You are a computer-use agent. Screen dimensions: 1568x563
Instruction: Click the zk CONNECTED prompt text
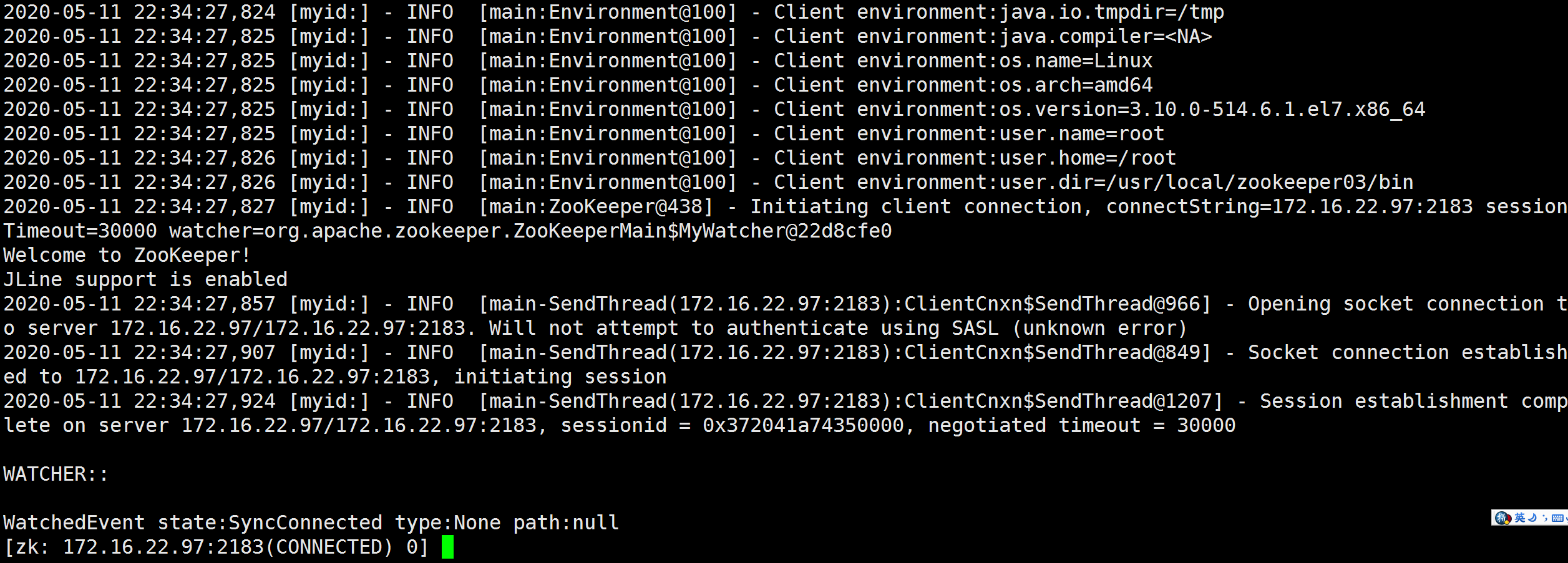215,547
